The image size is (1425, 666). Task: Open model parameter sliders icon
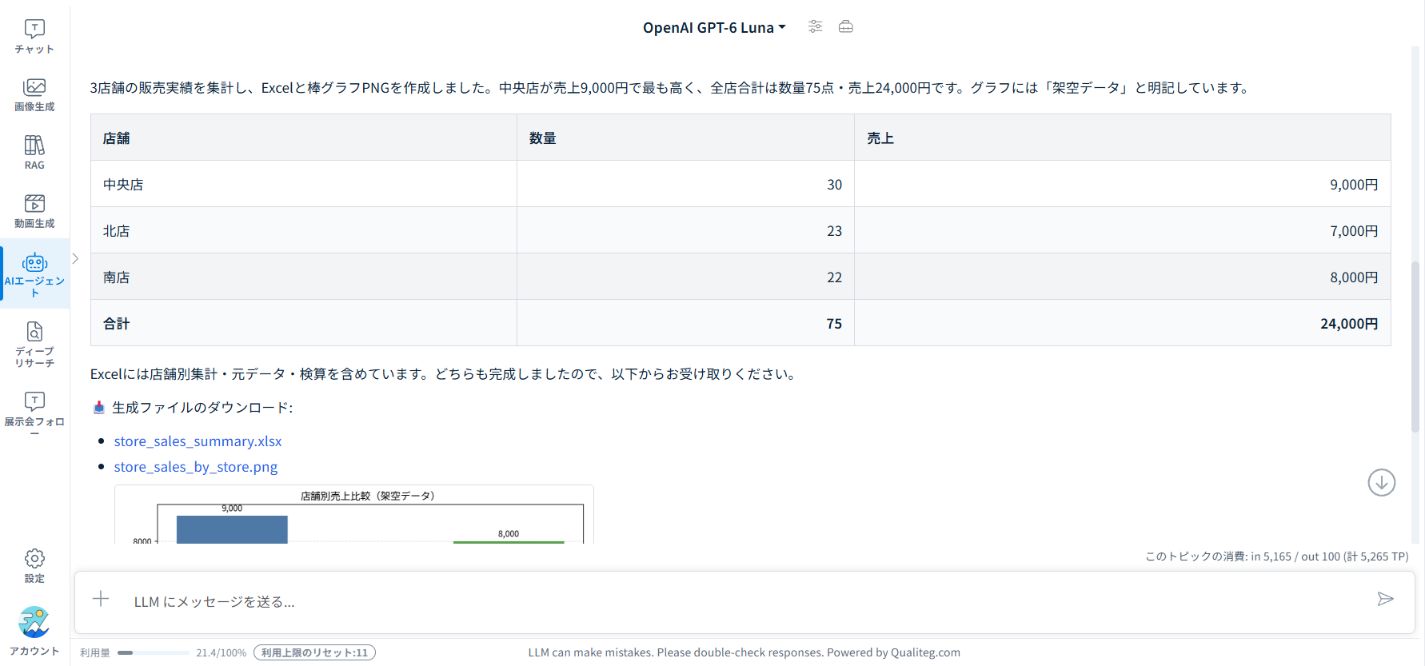tap(815, 27)
